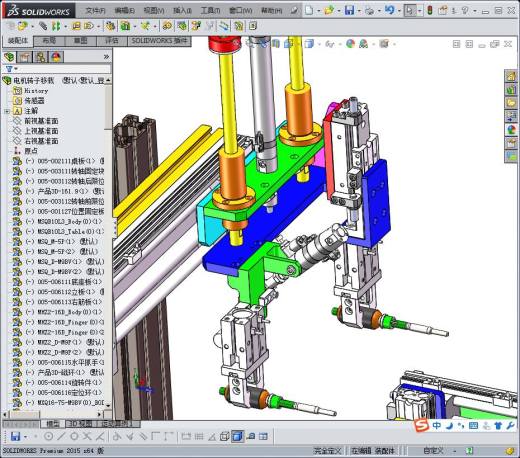Screen dimensions: 520x458
Task: Switch to the 评估 tab
Action: pos(112,41)
